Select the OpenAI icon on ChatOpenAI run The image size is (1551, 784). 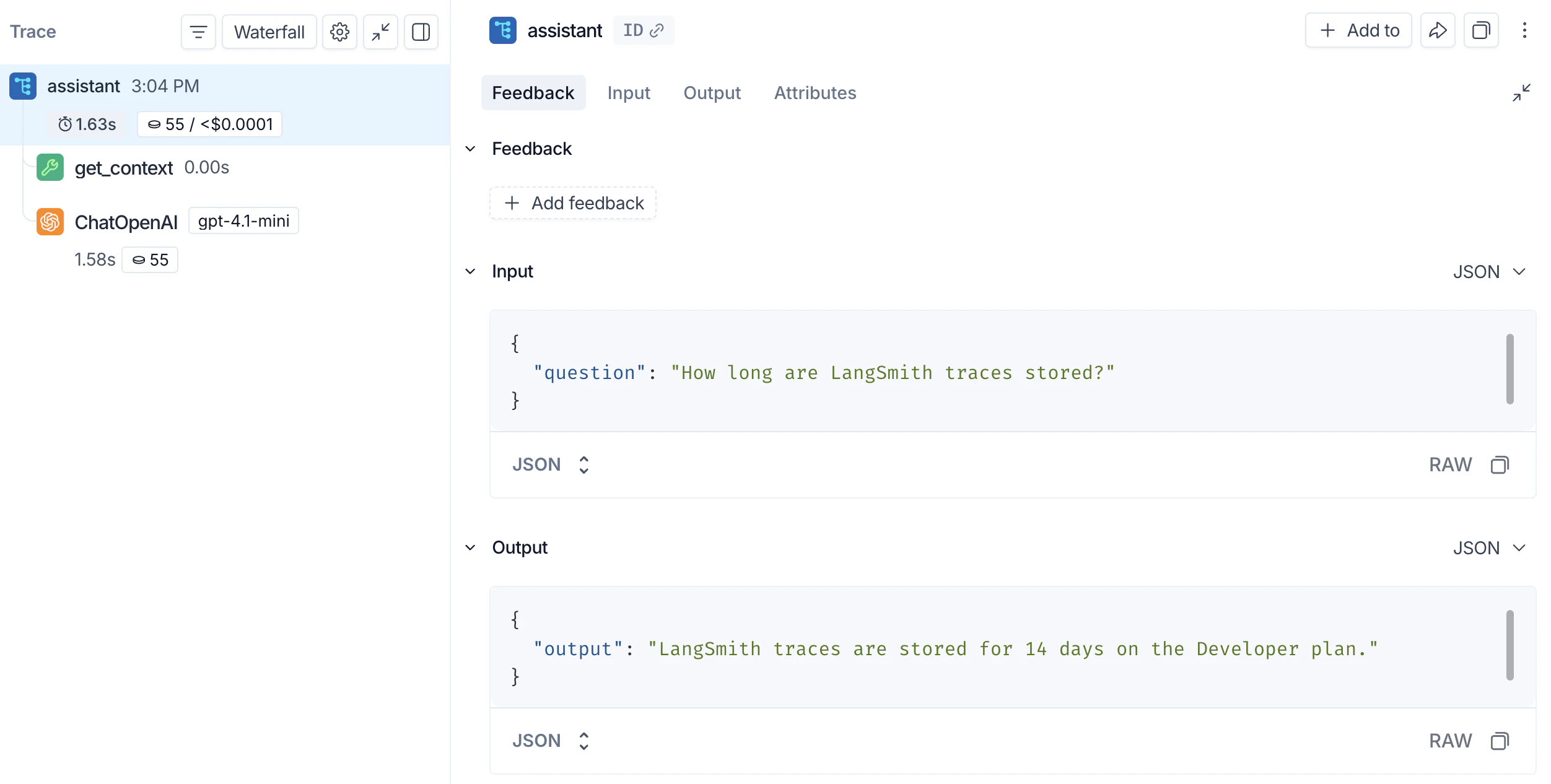(x=50, y=222)
